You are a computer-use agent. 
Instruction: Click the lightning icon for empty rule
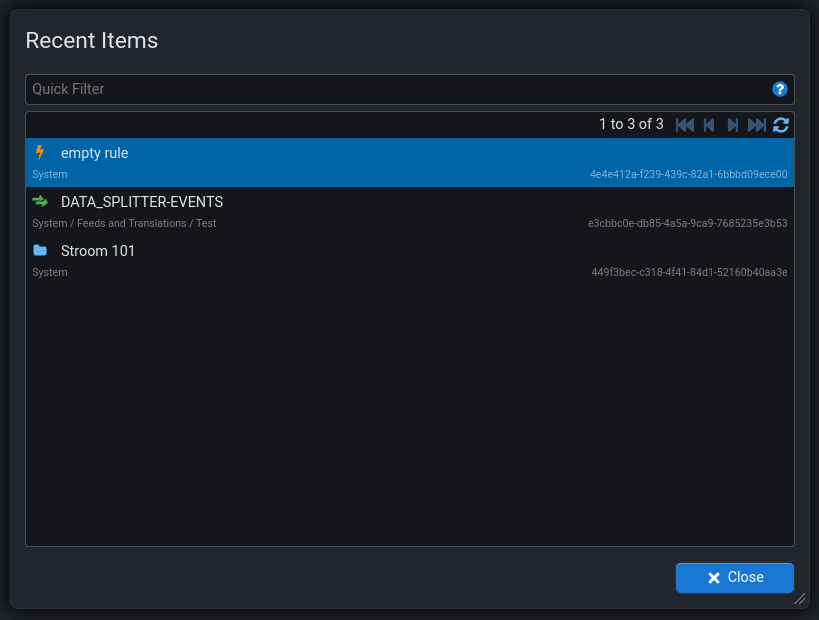(40, 153)
